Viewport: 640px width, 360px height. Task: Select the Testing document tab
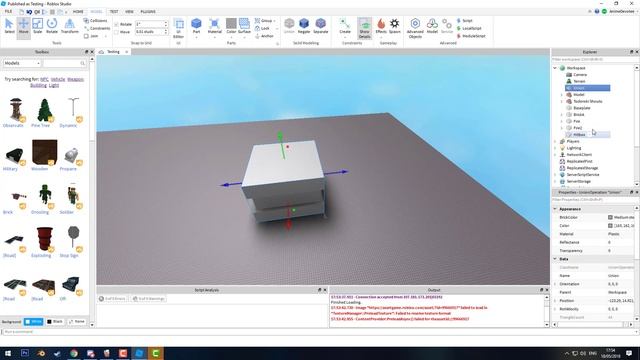(x=113, y=52)
